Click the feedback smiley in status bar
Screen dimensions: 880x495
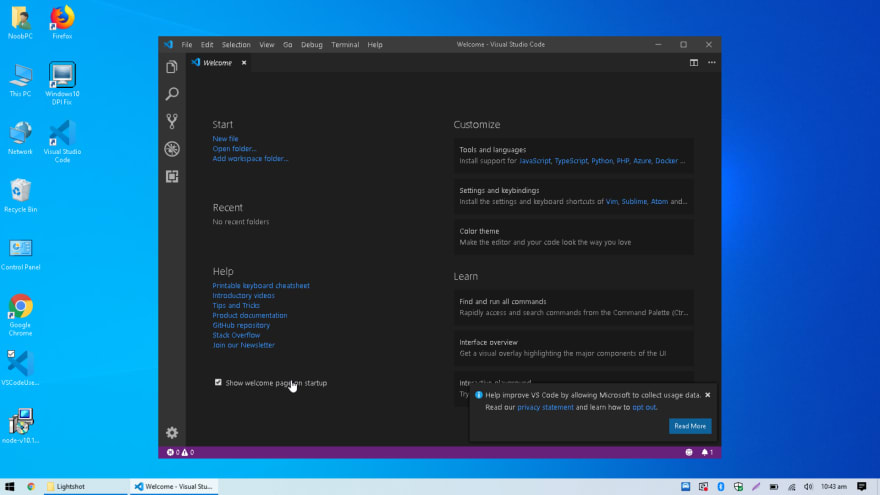(689, 452)
